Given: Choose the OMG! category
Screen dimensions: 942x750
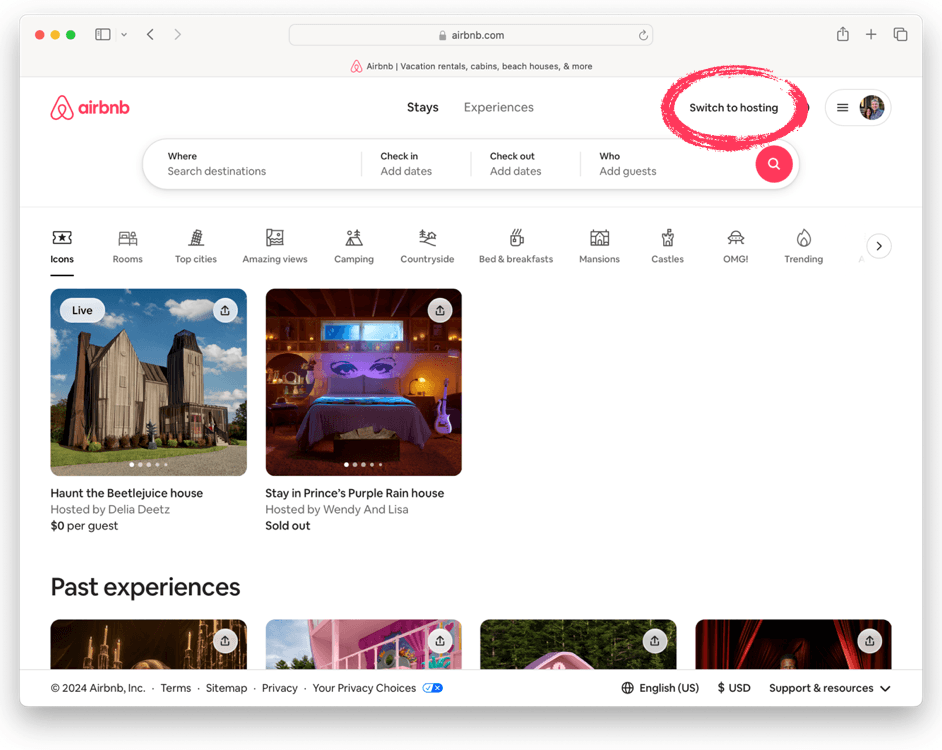Looking at the screenshot, I should 735,246.
